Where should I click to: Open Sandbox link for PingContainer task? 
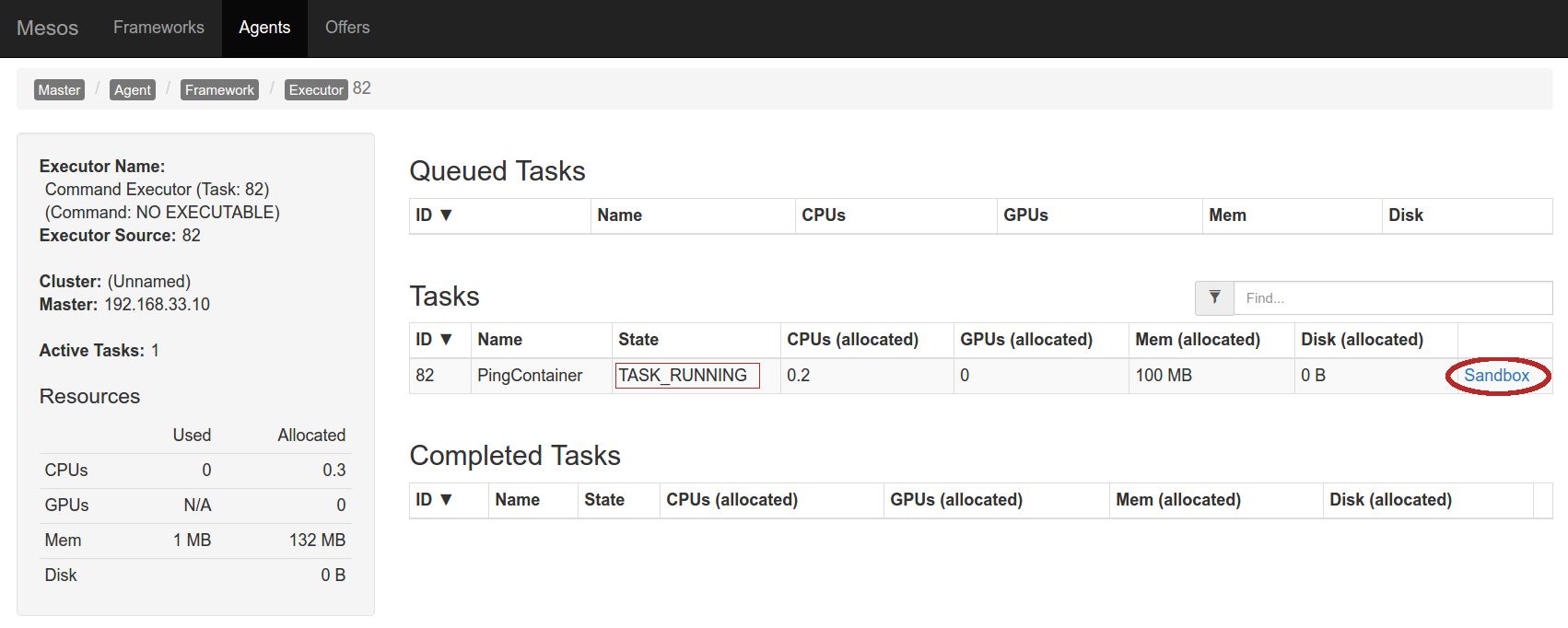click(x=1496, y=376)
